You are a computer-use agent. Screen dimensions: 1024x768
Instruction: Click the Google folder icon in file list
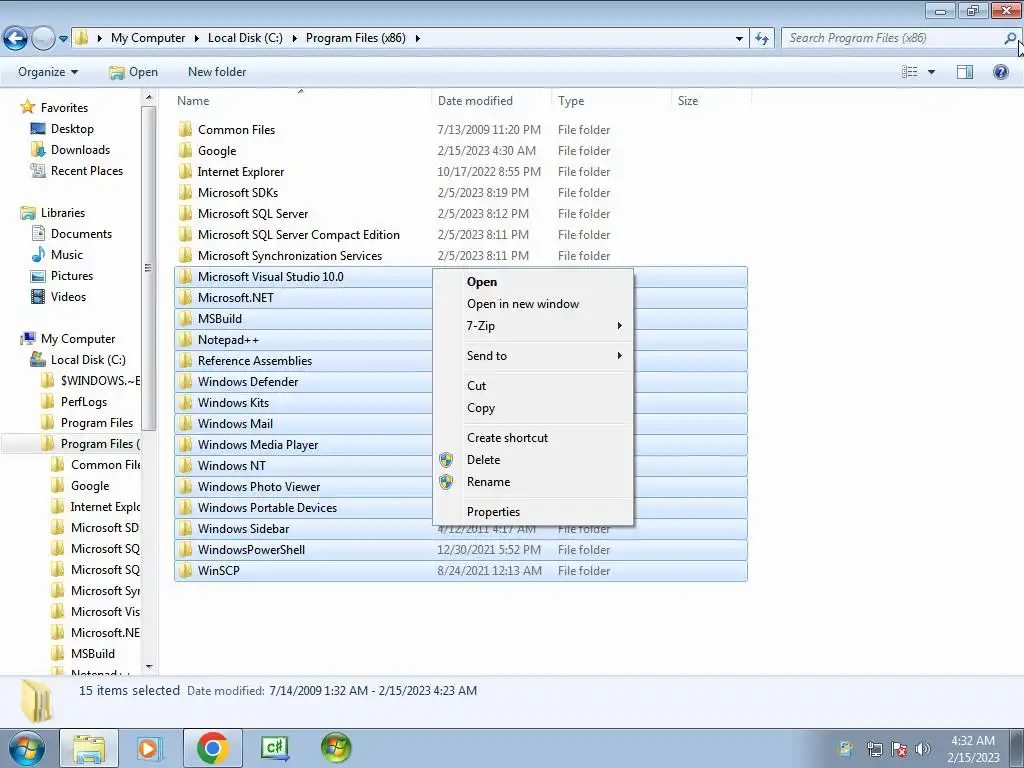point(186,150)
